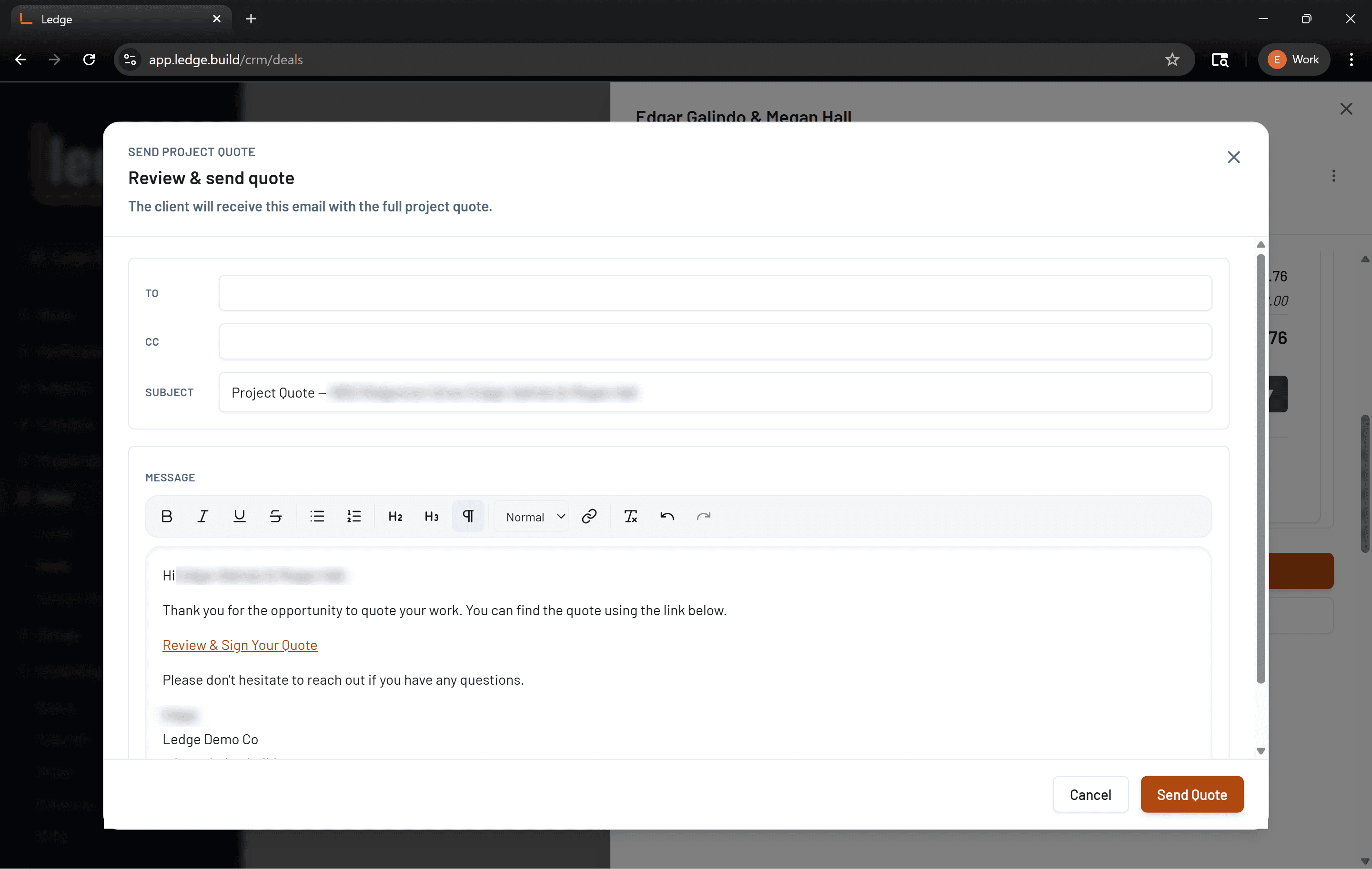This screenshot has height=869, width=1372.
Task: Open the Chrome three-dot menu
Action: pyautogui.click(x=1351, y=60)
